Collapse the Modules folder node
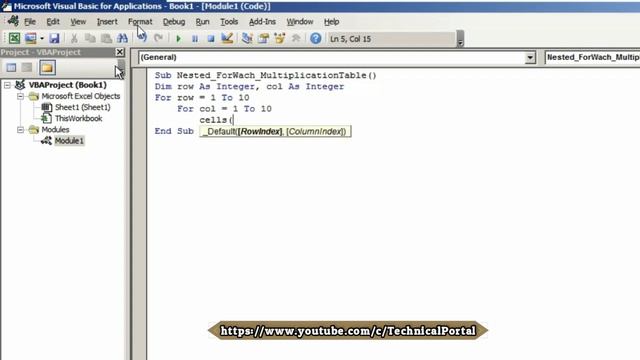The image size is (640, 360). pyautogui.click(x=20, y=130)
